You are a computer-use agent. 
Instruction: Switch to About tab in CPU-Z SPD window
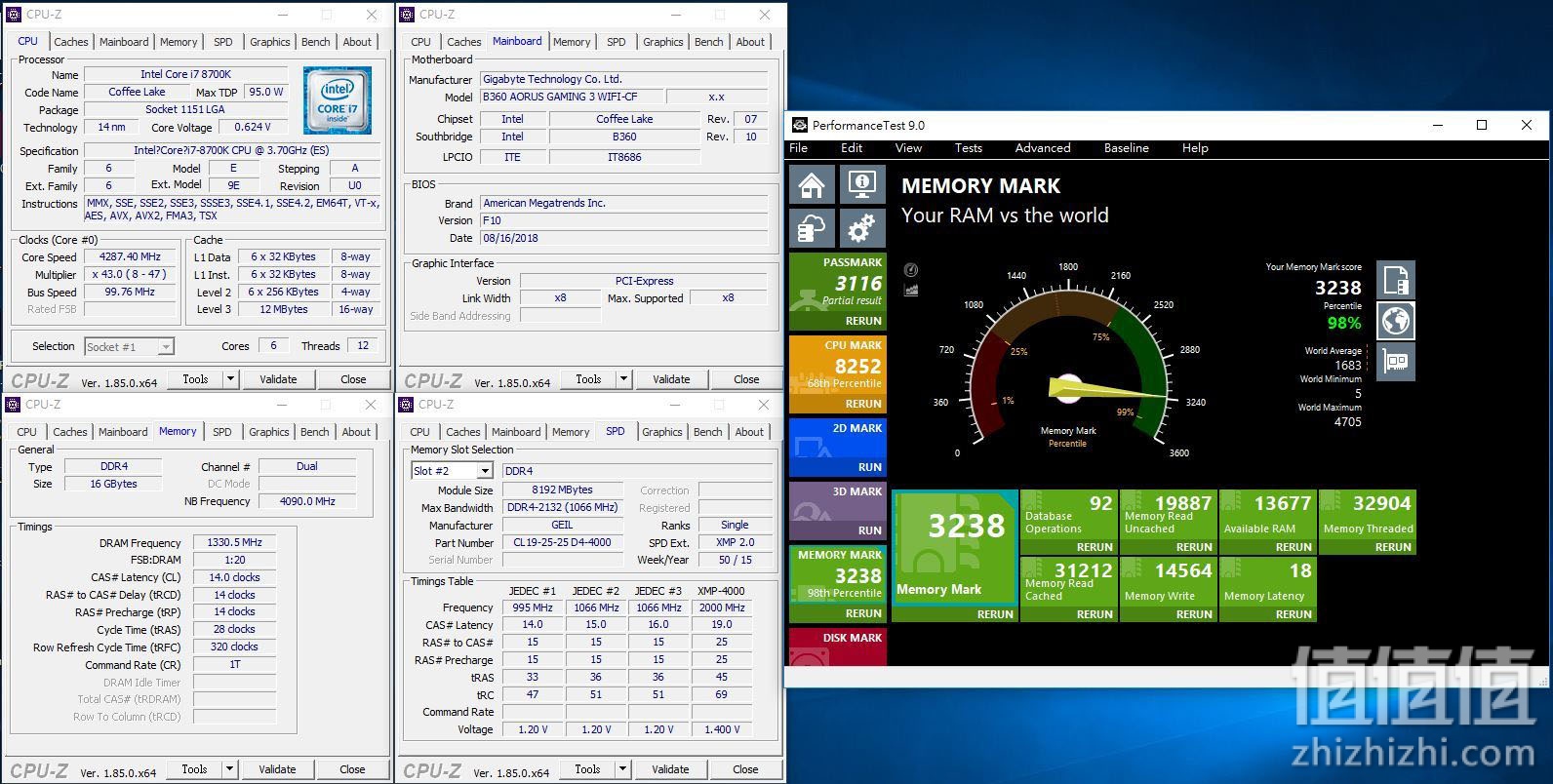749,432
